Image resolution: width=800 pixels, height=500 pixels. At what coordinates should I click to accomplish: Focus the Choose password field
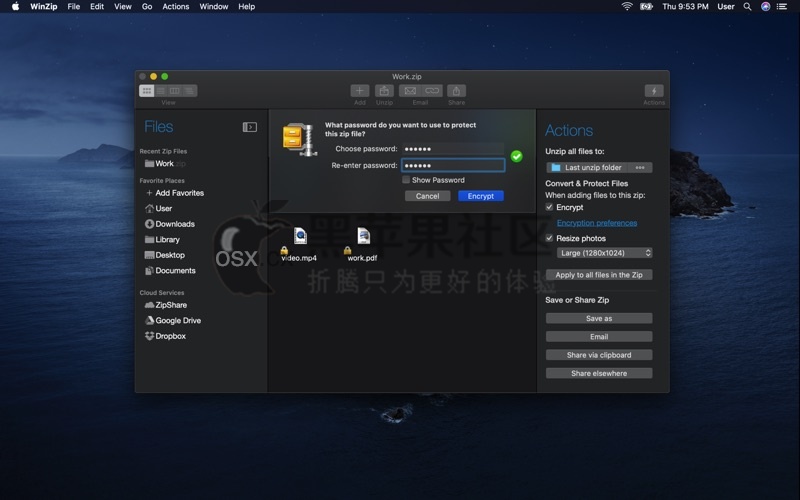[453, 149]
